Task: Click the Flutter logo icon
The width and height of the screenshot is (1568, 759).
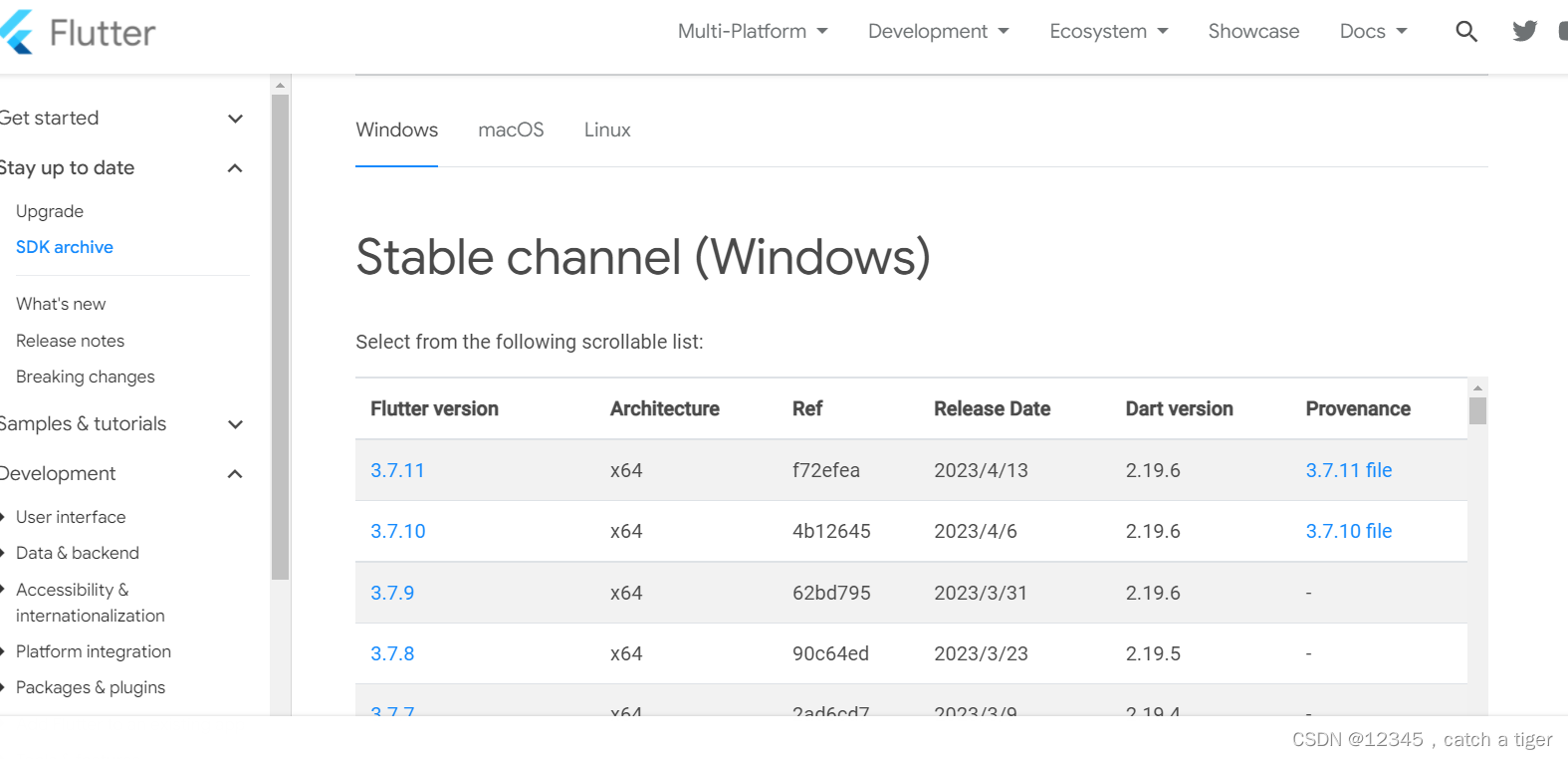Action: [18, 32]
